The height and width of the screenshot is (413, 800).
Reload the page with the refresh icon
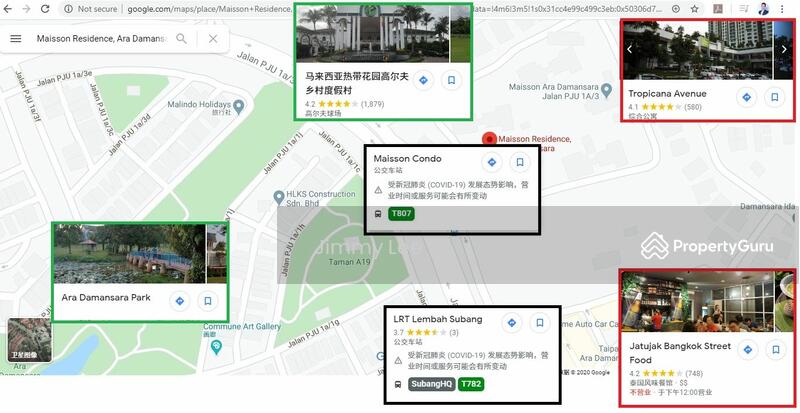pyautogui.click(x=45, y=9)
